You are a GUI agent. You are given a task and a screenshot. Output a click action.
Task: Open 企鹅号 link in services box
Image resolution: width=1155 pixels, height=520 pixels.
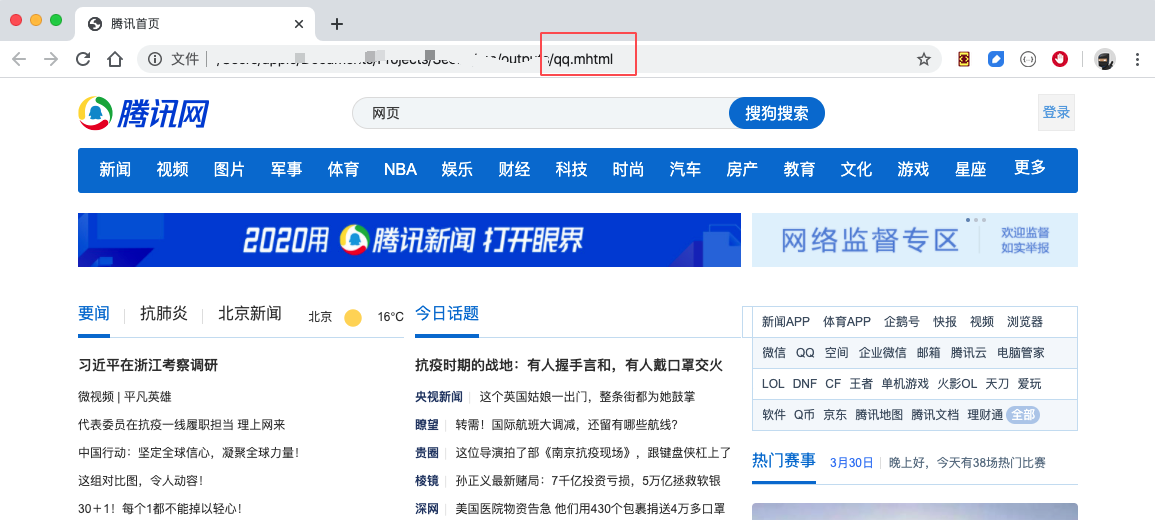click(x=902, y=322)
